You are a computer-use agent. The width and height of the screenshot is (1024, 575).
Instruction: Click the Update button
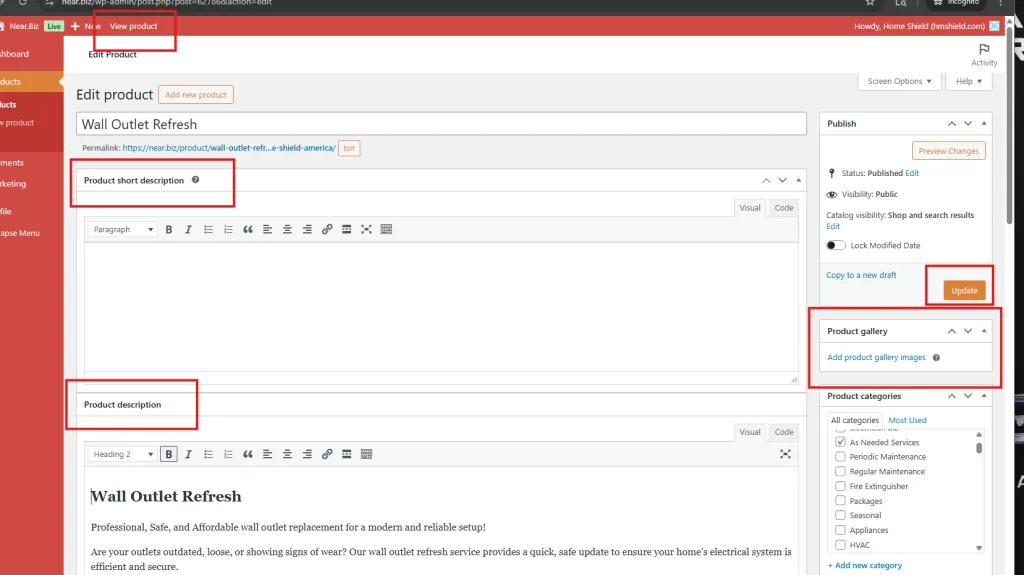coord(964,290)
